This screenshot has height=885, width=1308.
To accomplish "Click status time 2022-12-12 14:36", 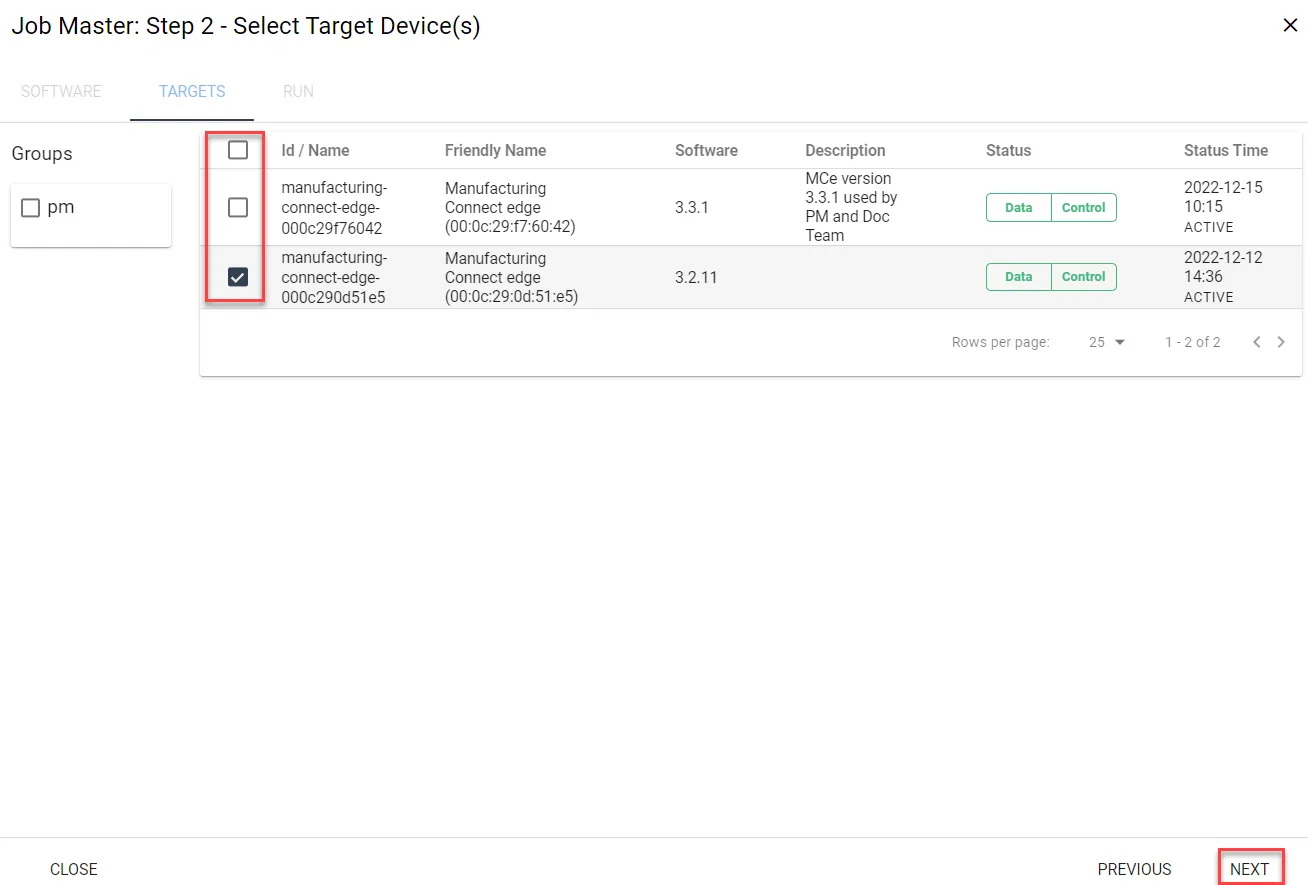I will pos(1223,267).
